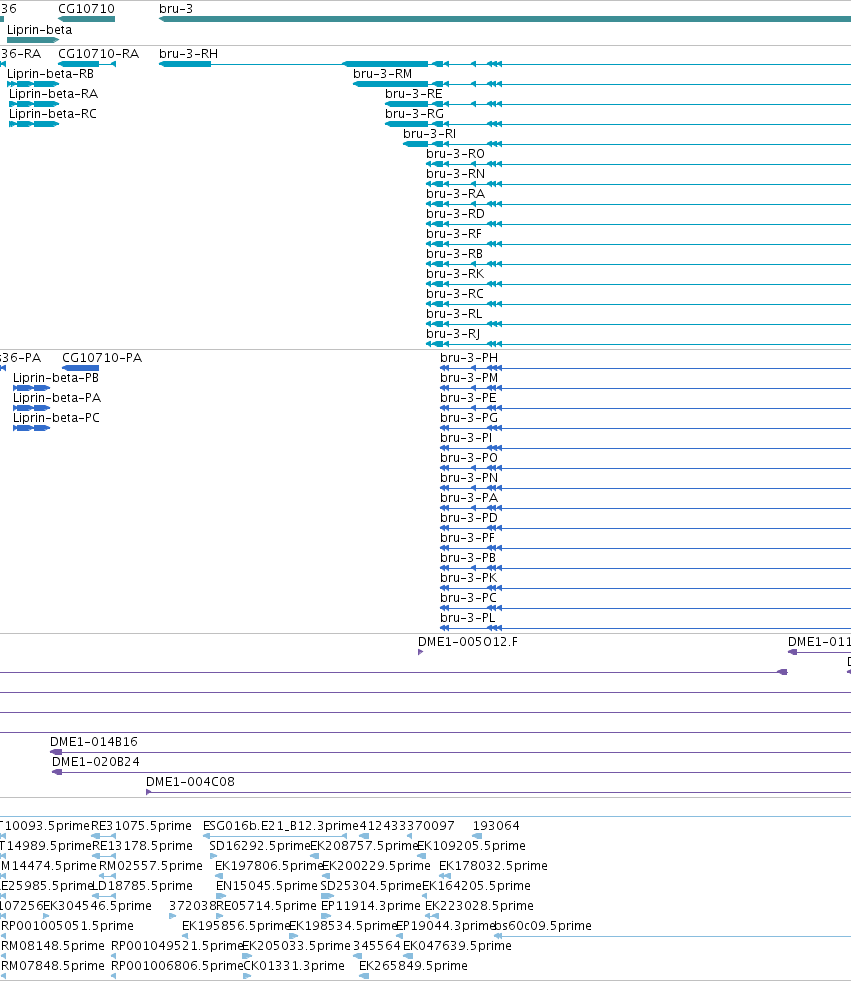Screen dimensions: 851x981
Task: Click the Liprin-beta gene bar glyph
Action: coord(33,40)
